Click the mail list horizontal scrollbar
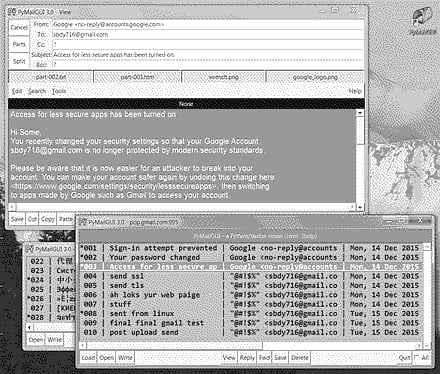The image size is (440, 374). (x=251, y=345)
